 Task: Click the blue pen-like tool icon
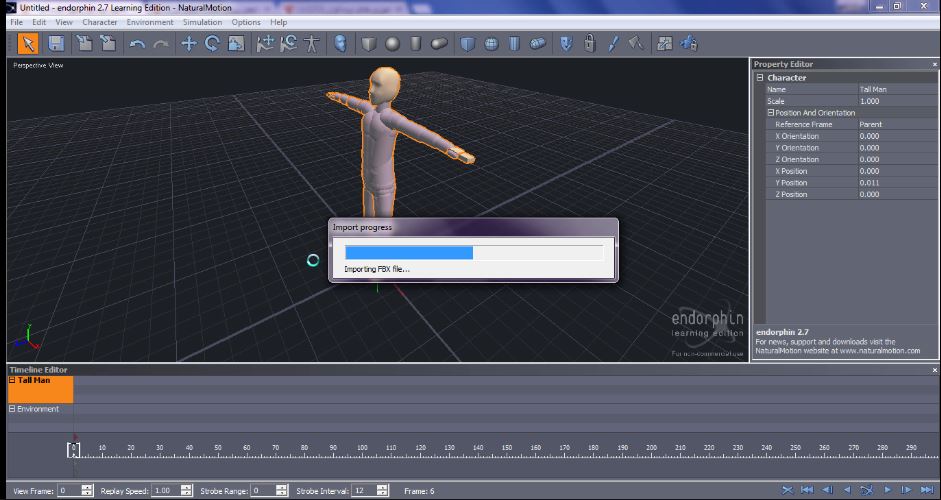pyautogui.click(x=613, y=44)
